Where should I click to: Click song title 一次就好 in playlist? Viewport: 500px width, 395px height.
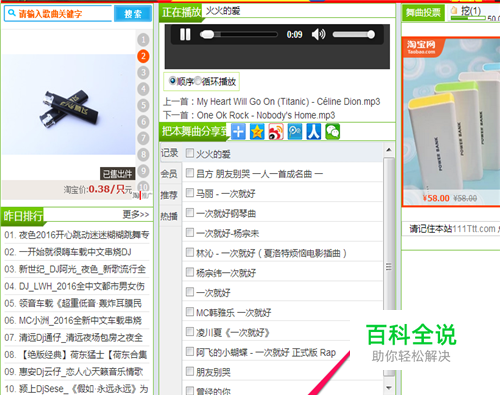point(213,293)
